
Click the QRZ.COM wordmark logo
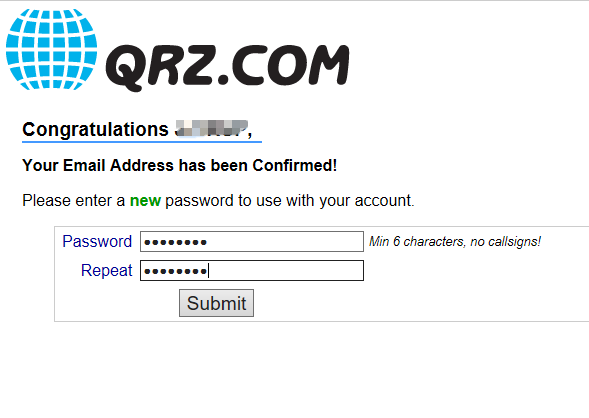227,68
